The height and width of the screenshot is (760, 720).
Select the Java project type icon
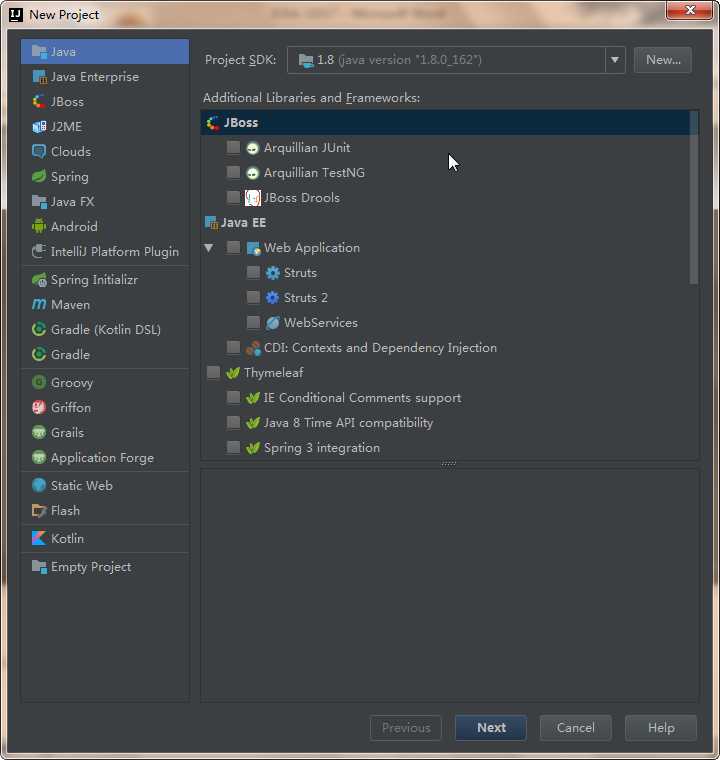(x=39, y=51)
